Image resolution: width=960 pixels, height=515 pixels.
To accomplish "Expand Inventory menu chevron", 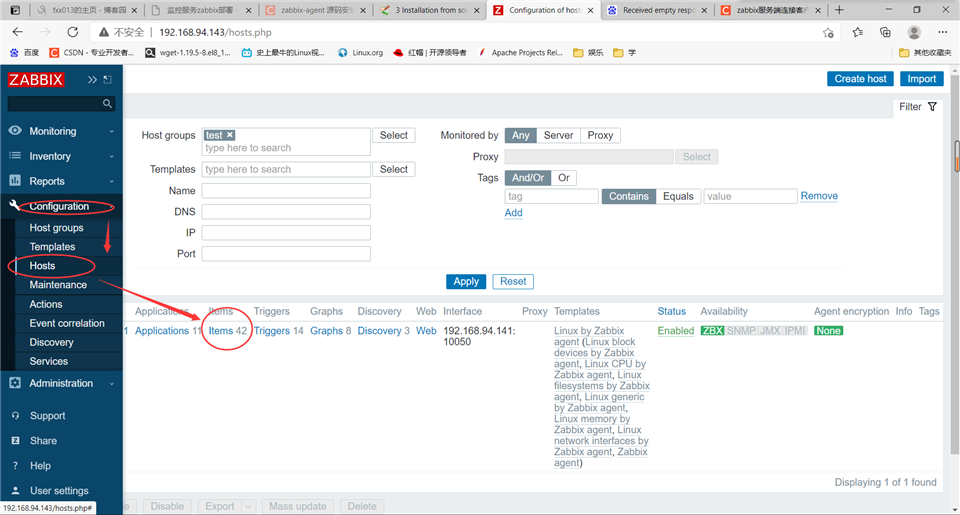I will coord(111,156).
